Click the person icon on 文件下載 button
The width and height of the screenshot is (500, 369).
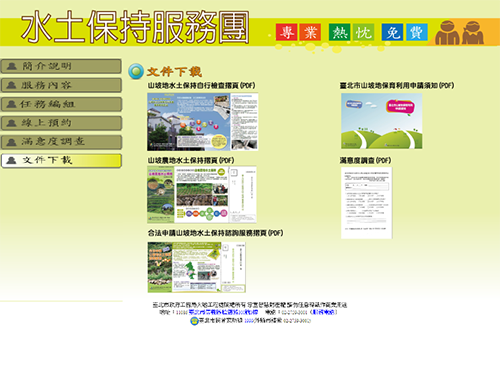[12, 160]
